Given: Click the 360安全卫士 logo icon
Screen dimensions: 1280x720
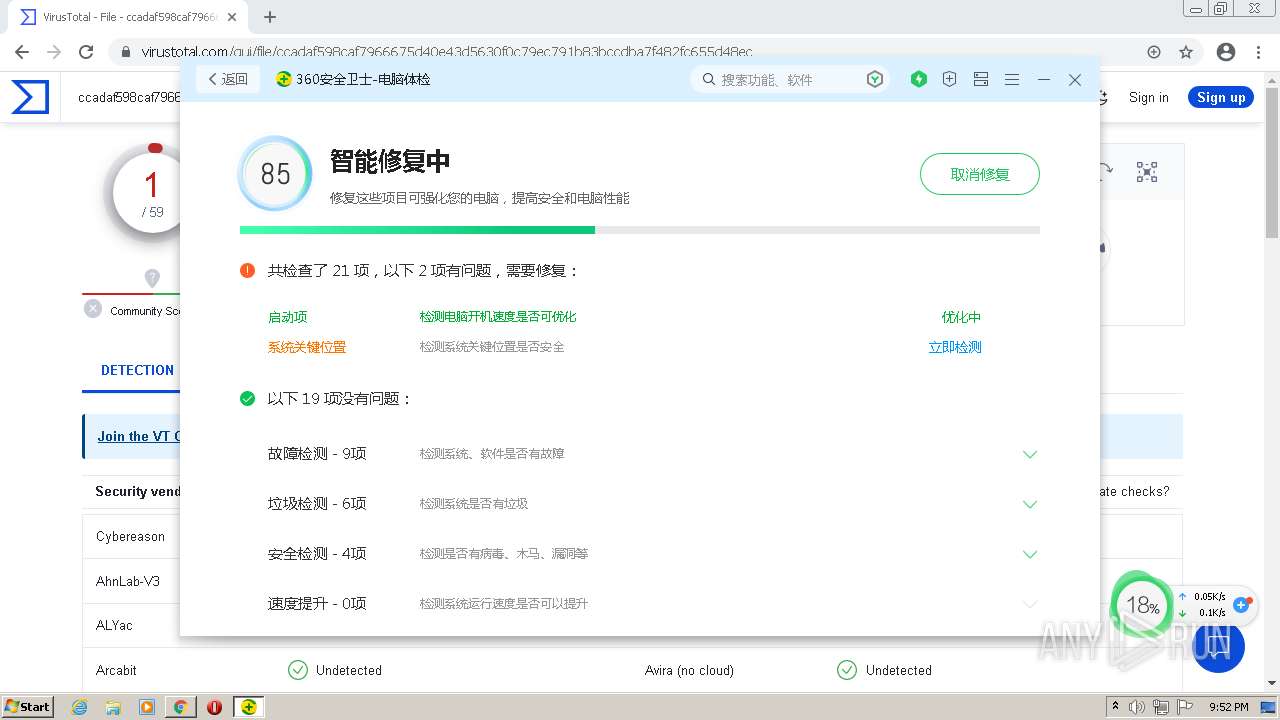Looking at the screenshot, I should click(x=283, y=79).
